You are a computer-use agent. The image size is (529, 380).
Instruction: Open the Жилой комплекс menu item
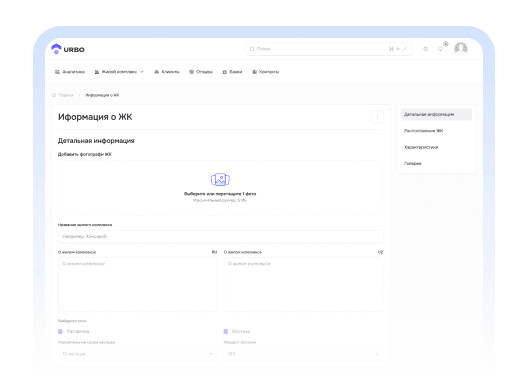[x=119, y=72]
